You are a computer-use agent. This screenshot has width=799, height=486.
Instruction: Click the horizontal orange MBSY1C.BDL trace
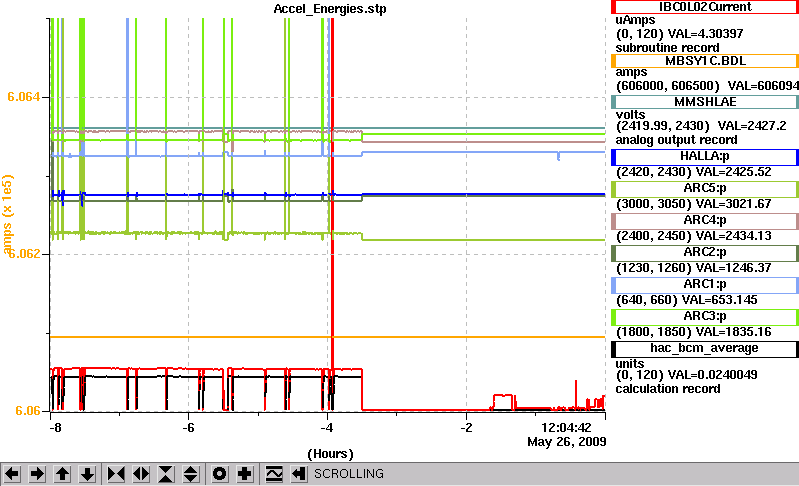pyautogui.click(x=327, y=337)
